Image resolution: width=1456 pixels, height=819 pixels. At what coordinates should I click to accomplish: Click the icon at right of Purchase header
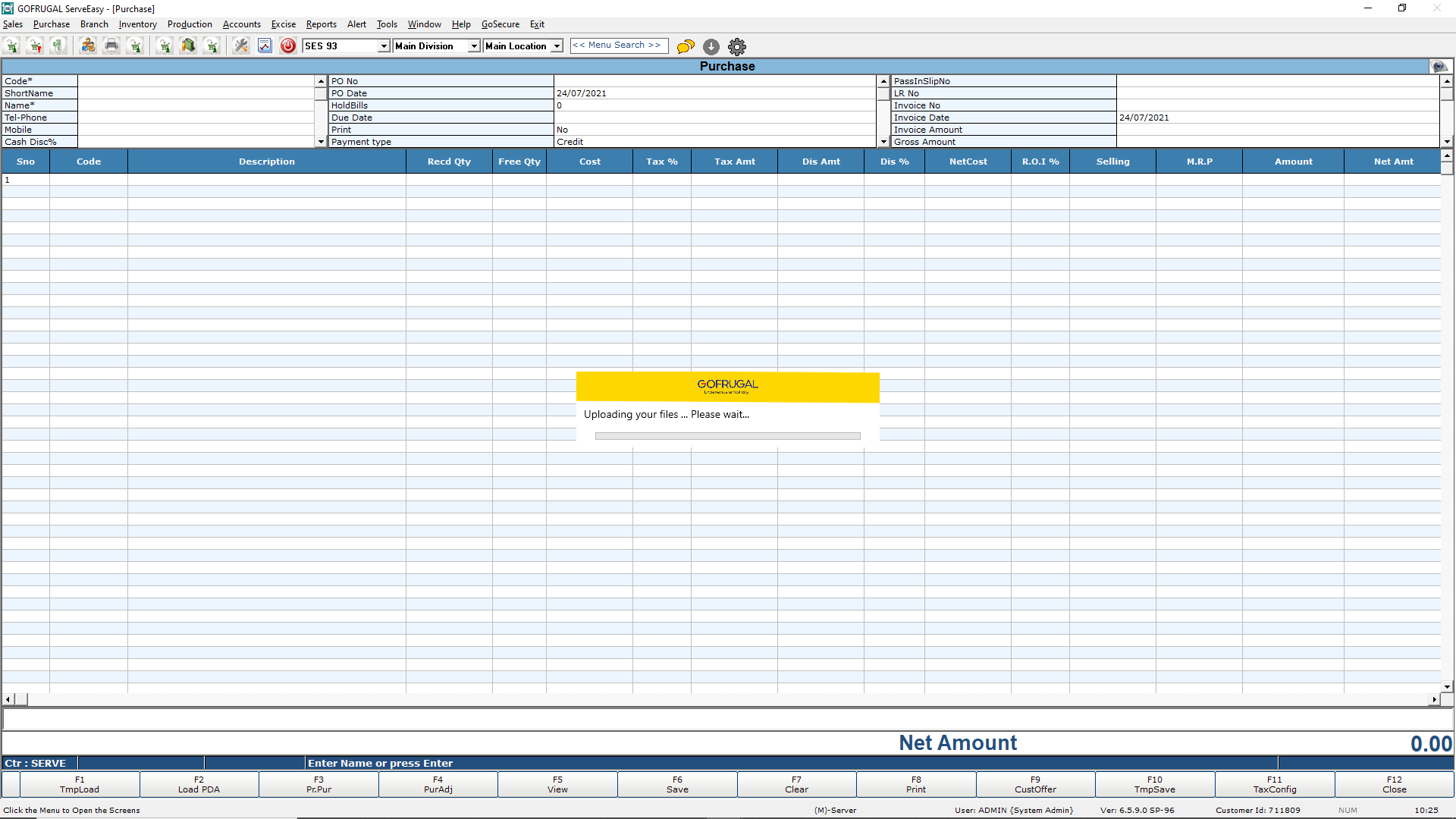1439,67
